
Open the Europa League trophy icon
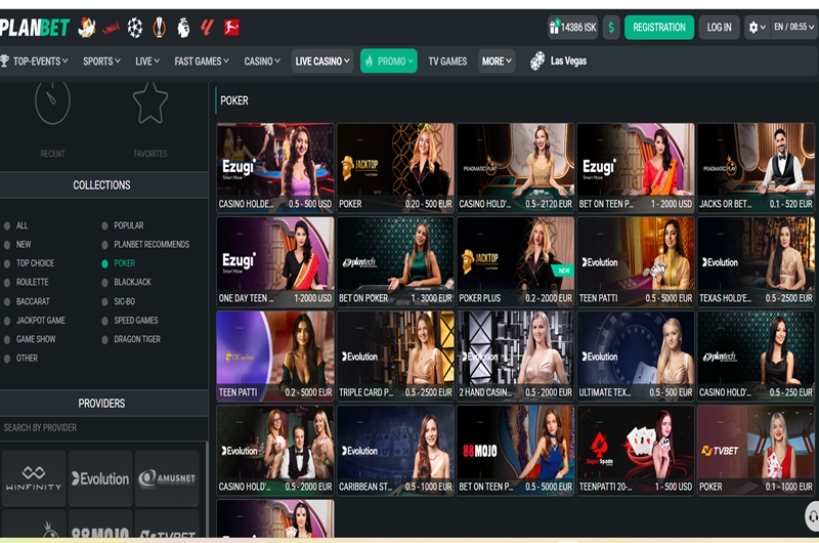click(159, 28)
